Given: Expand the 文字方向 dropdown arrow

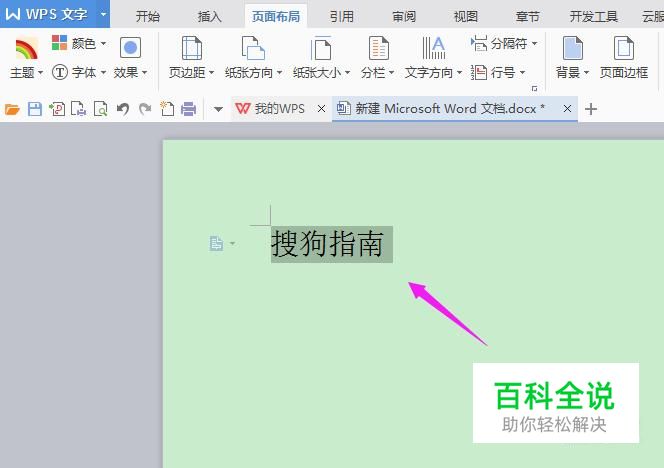Looking at the screenshot, I should tap(459, 73).
